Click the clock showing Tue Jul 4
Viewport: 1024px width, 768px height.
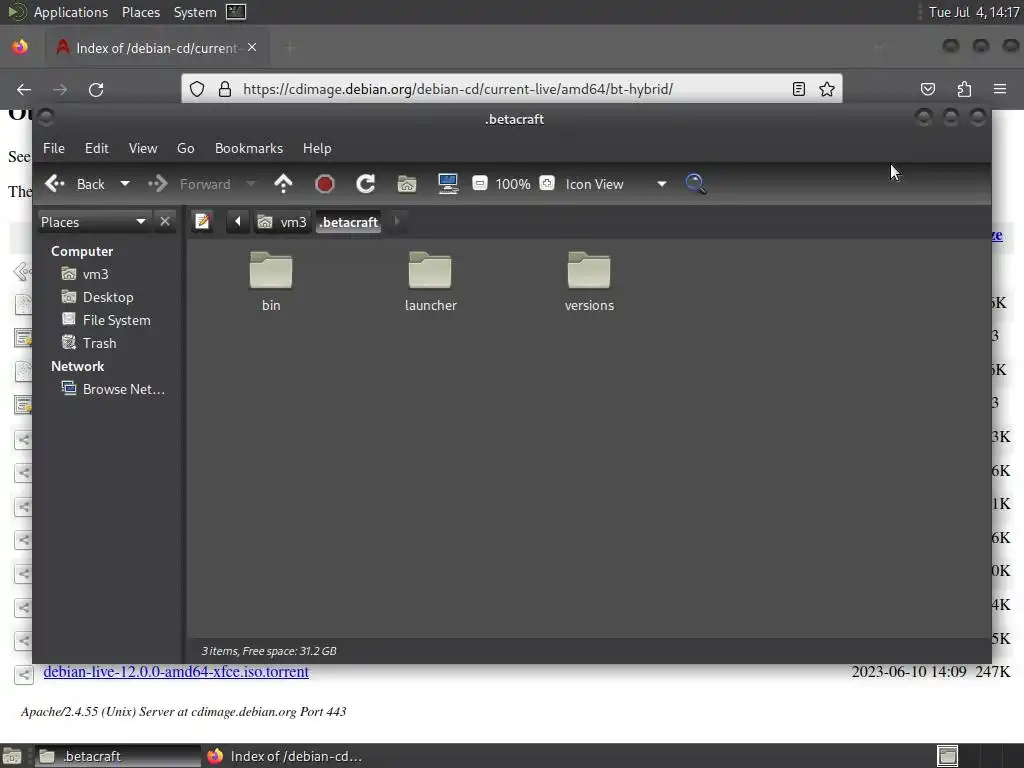click(974, 12)
